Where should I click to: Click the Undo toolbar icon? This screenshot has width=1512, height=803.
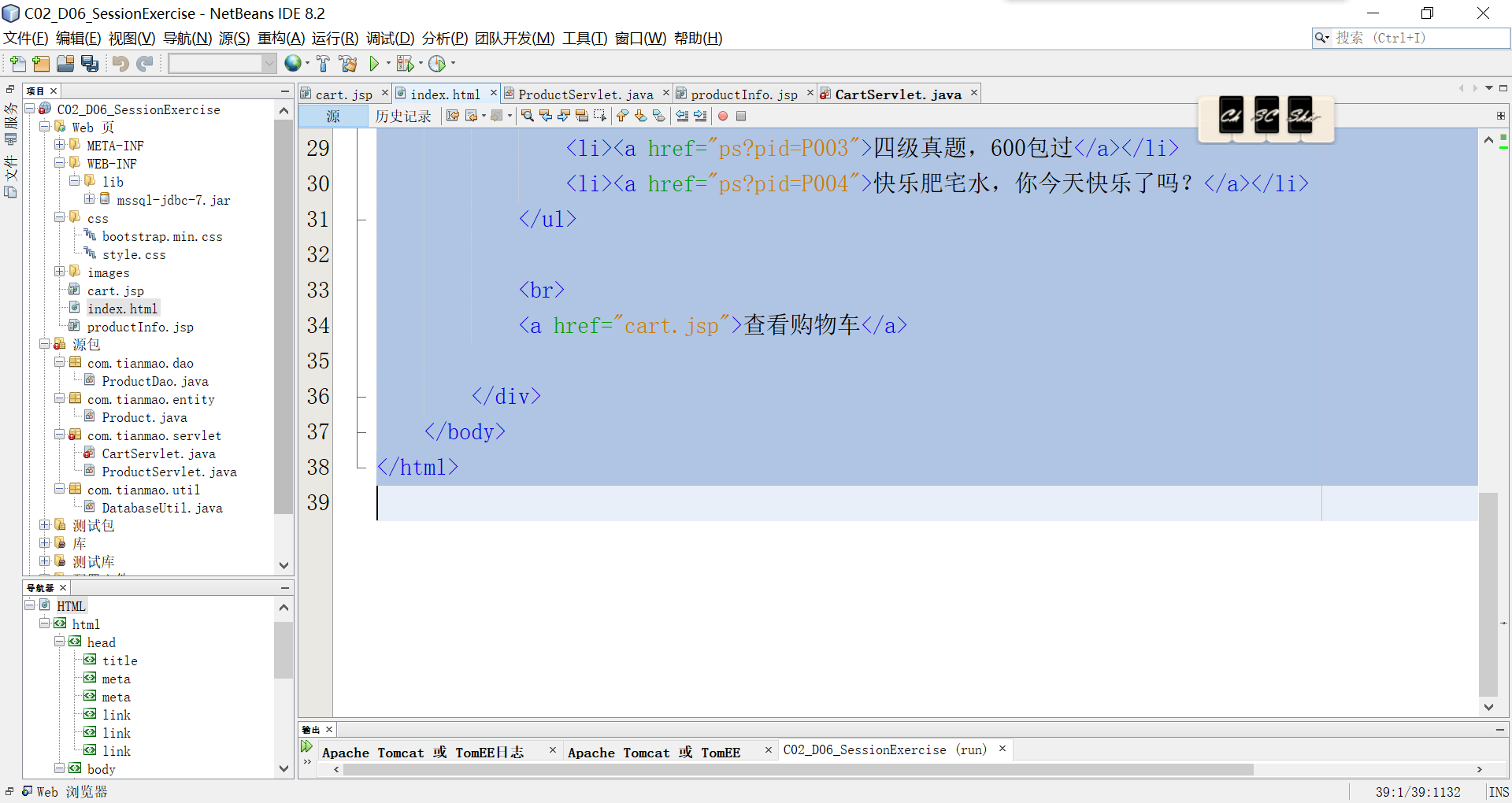[x=120, y=64]
